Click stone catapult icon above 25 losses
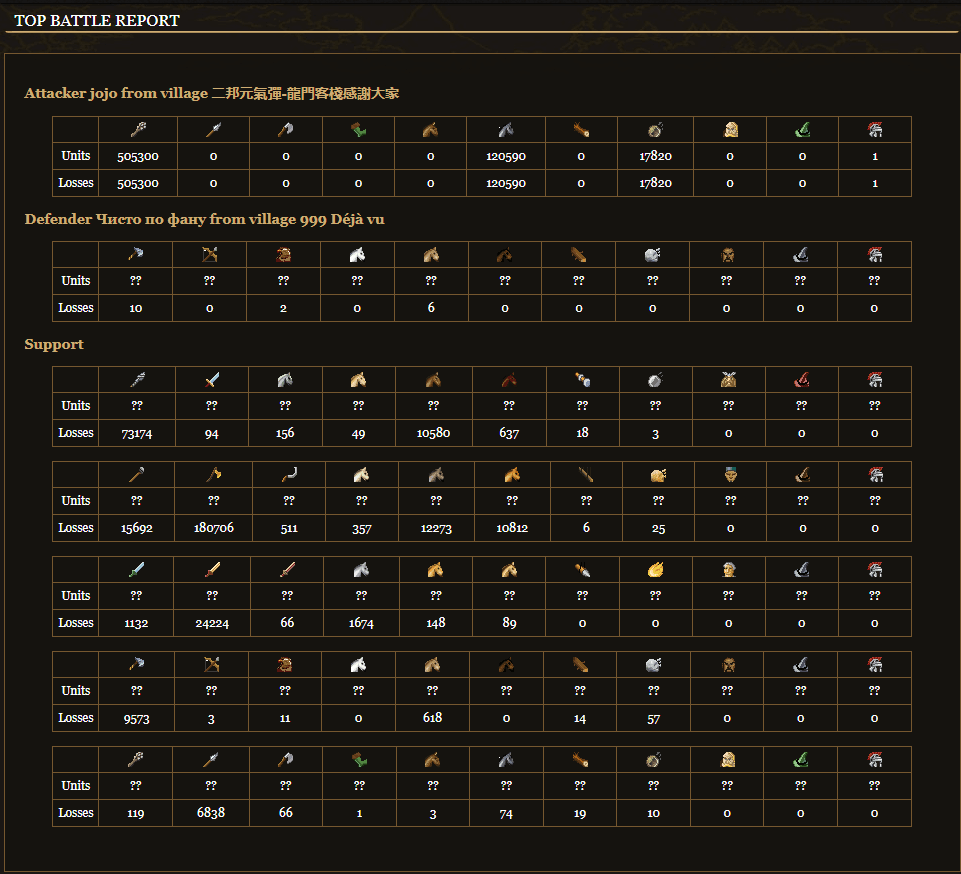This screenshot has width=961, height=874. [658, 474]
